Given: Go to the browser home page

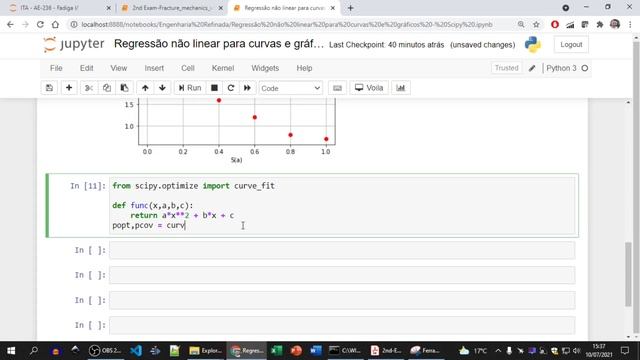Looking at the screenshot, I should click(x=55, y=24).
